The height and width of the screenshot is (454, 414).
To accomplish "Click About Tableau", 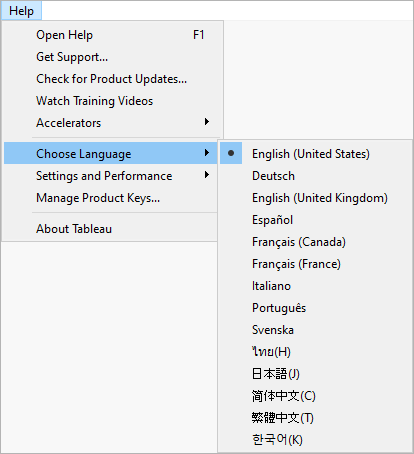I will click(110, 229).
